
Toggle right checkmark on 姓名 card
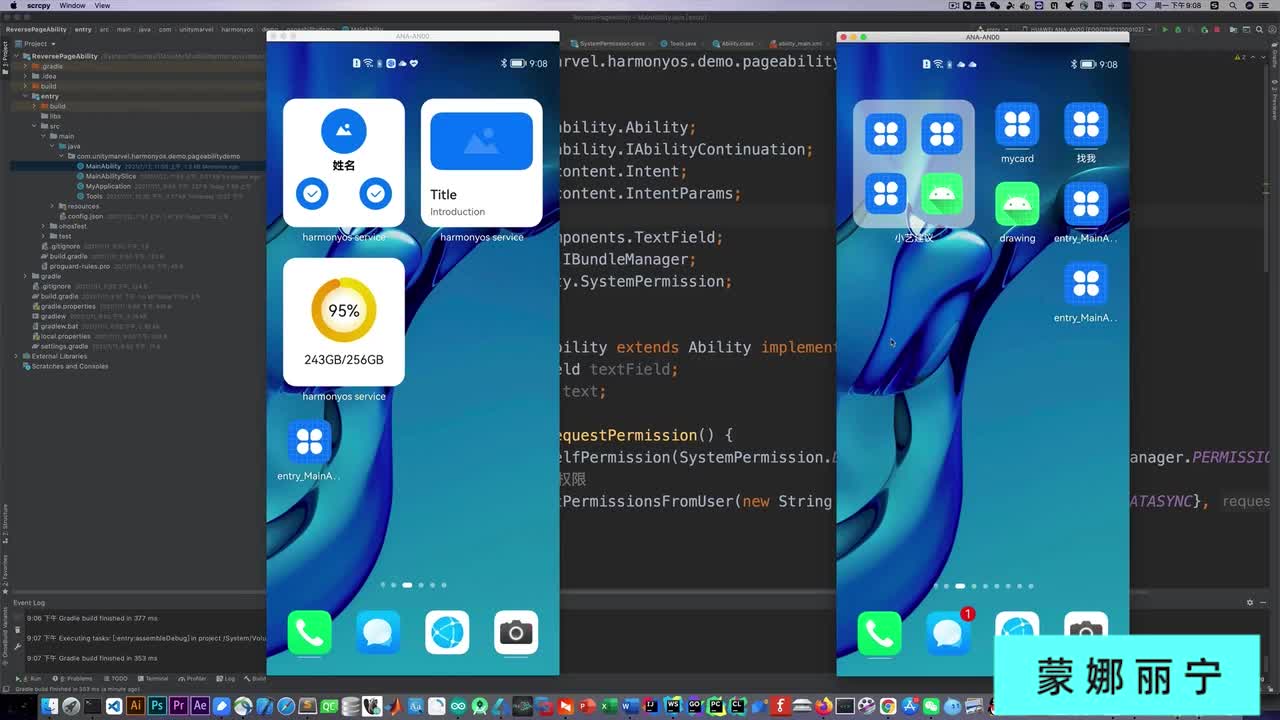click(376, 193)
